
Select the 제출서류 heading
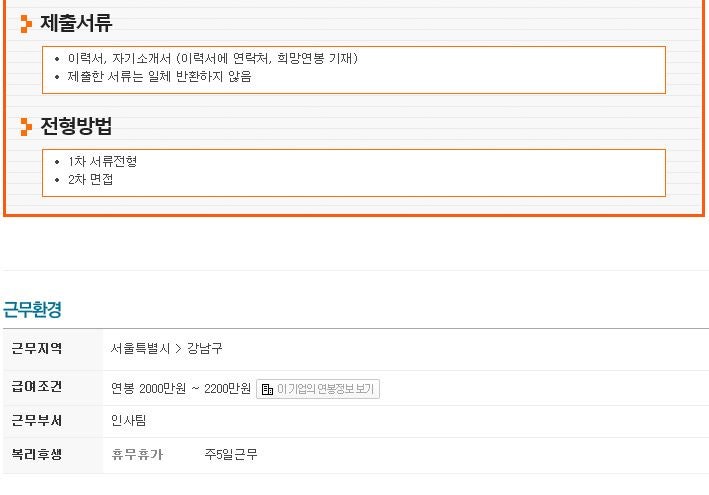click(76, 23)
